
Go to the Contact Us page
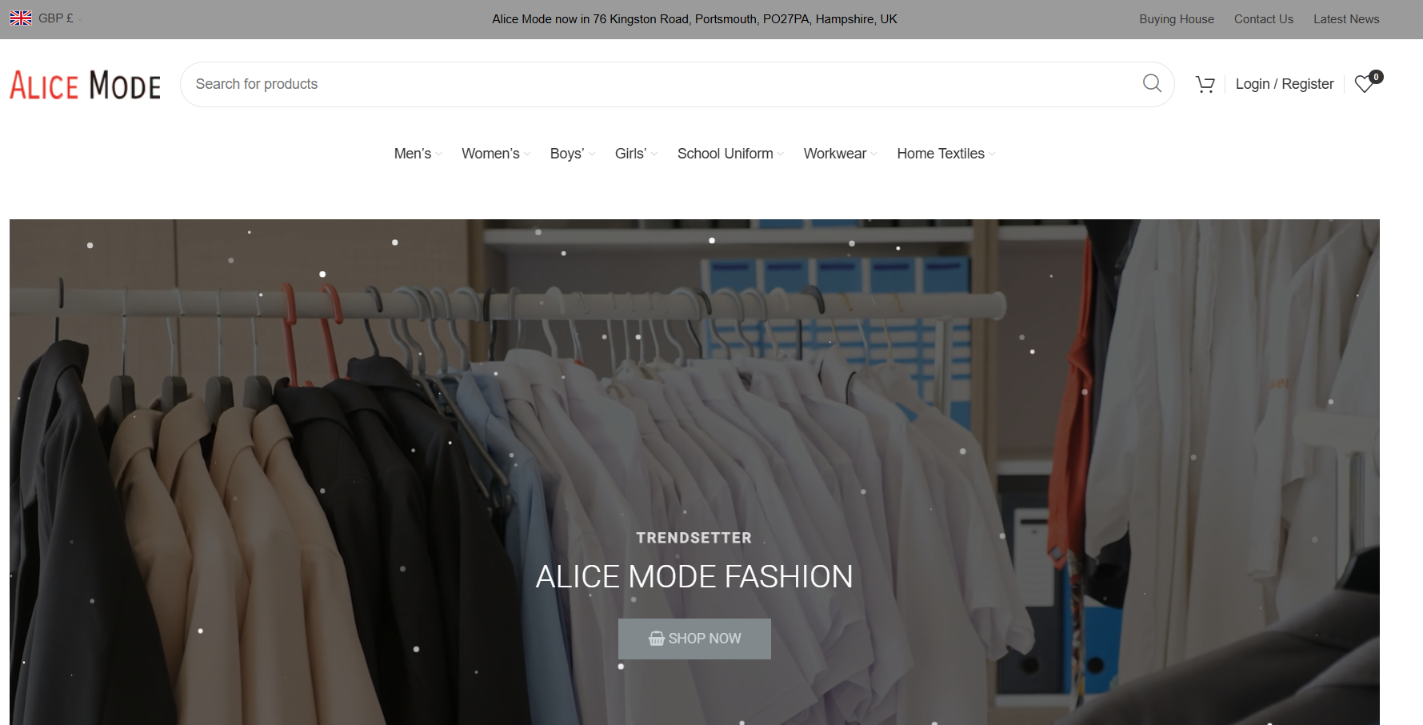(x=1263, y=19)
